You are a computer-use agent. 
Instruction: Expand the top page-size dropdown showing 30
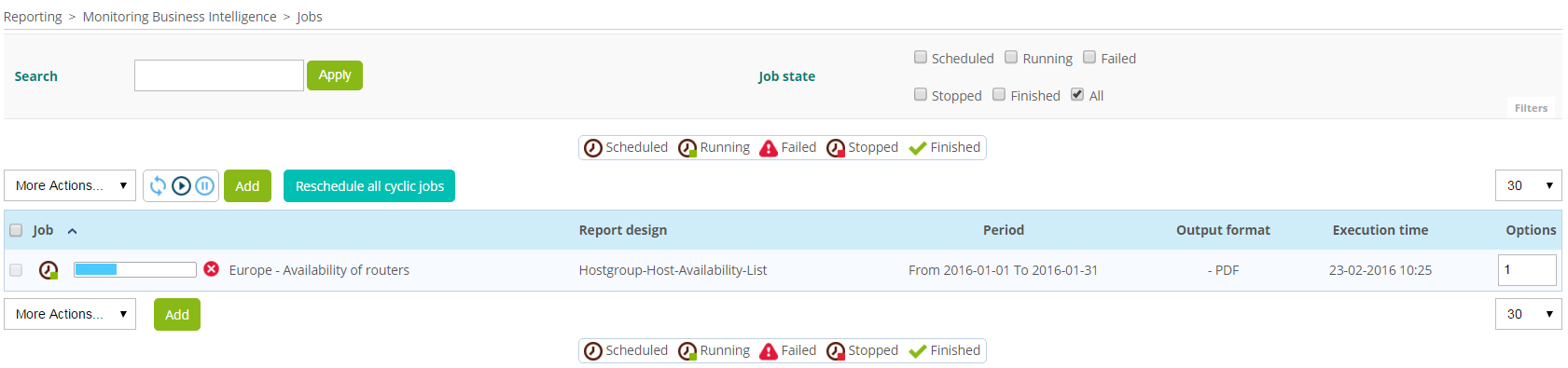1529,185
